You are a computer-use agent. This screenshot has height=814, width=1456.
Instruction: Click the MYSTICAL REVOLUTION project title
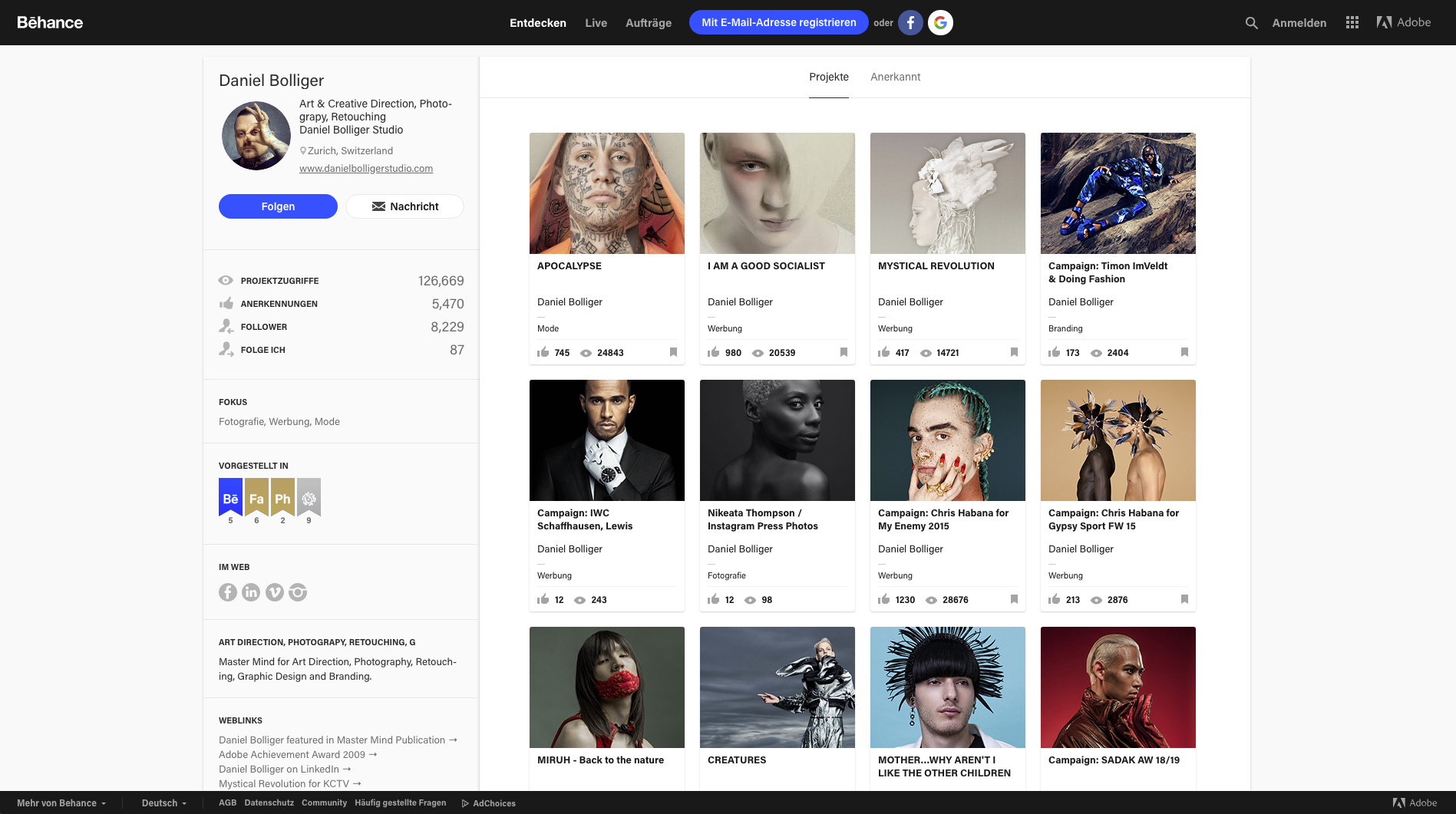tap(936, 266)
